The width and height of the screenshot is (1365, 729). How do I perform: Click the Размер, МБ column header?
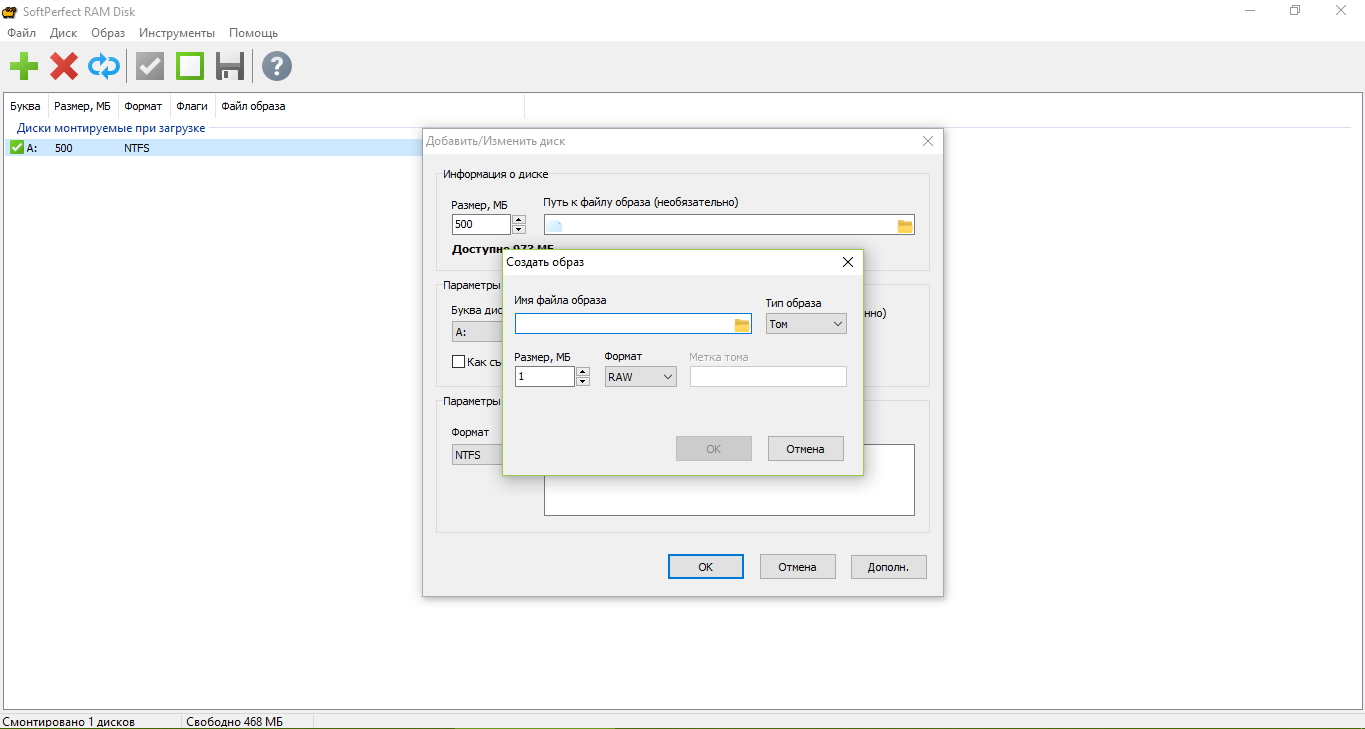pyautogui.click(x=82, y=106)
